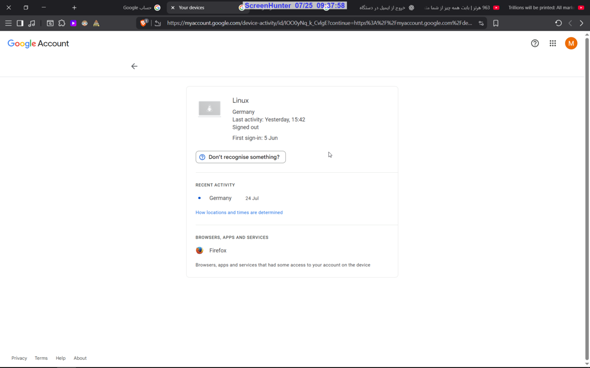
Task: Click the Signed out status text
Action: tap(245, 128)
